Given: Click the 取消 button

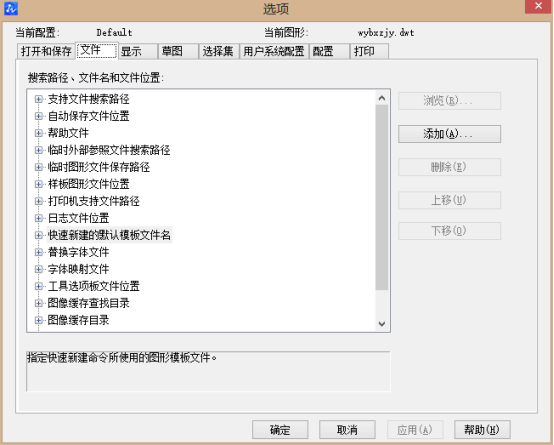Looking at the screenshot, I should (347, 430).
